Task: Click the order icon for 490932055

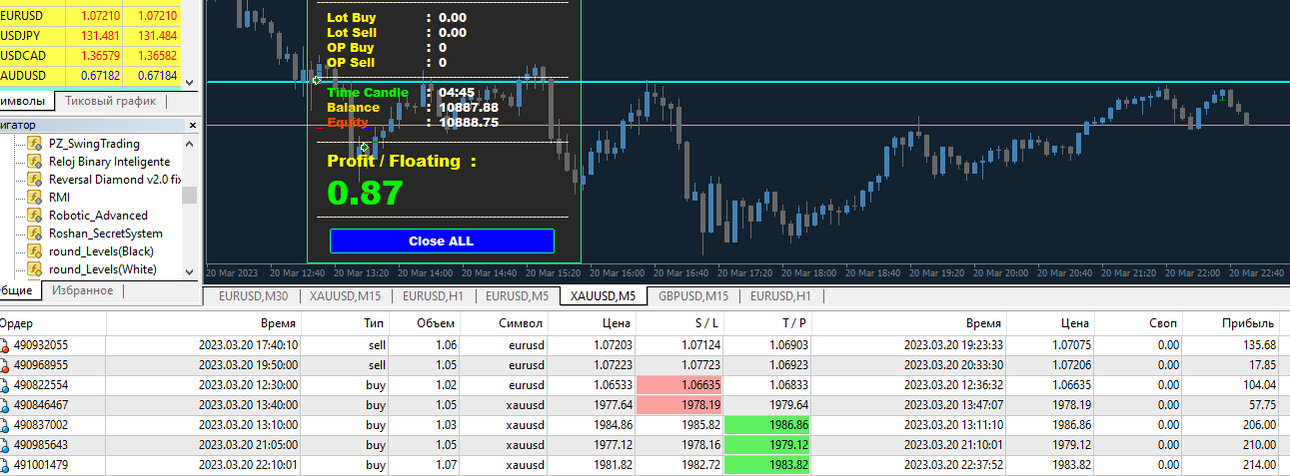Action: [6, 345]
